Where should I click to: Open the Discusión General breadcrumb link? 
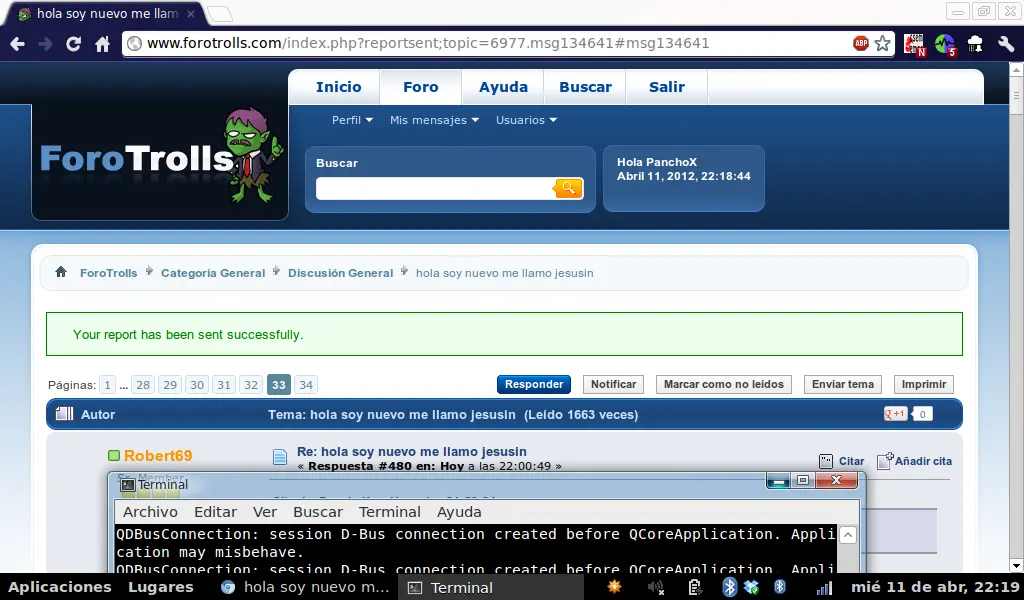(340, 273)
